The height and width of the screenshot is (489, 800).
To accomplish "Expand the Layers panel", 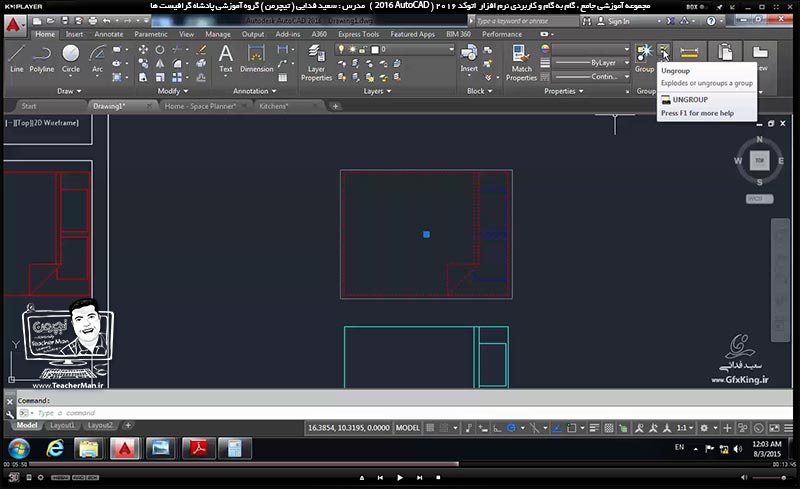I will click(x=378, y=91).
